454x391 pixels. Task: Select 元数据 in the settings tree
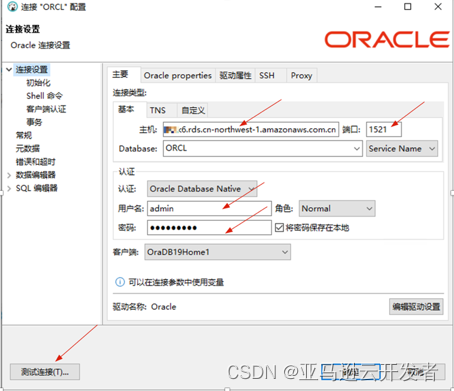click(x=28, y=149)
